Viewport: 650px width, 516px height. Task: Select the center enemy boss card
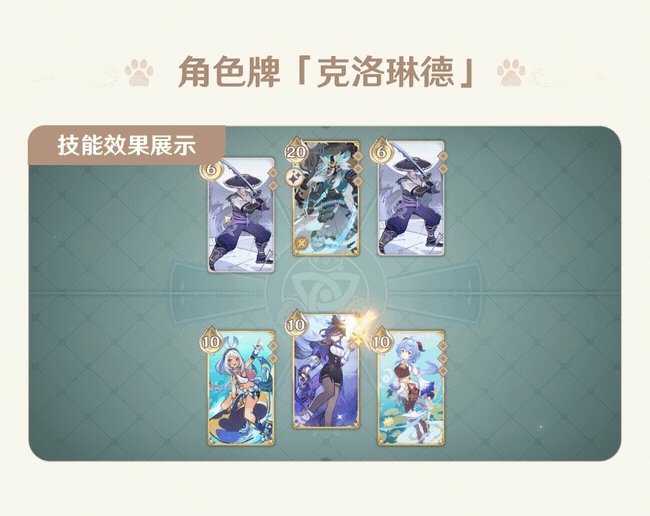point(326,198)
